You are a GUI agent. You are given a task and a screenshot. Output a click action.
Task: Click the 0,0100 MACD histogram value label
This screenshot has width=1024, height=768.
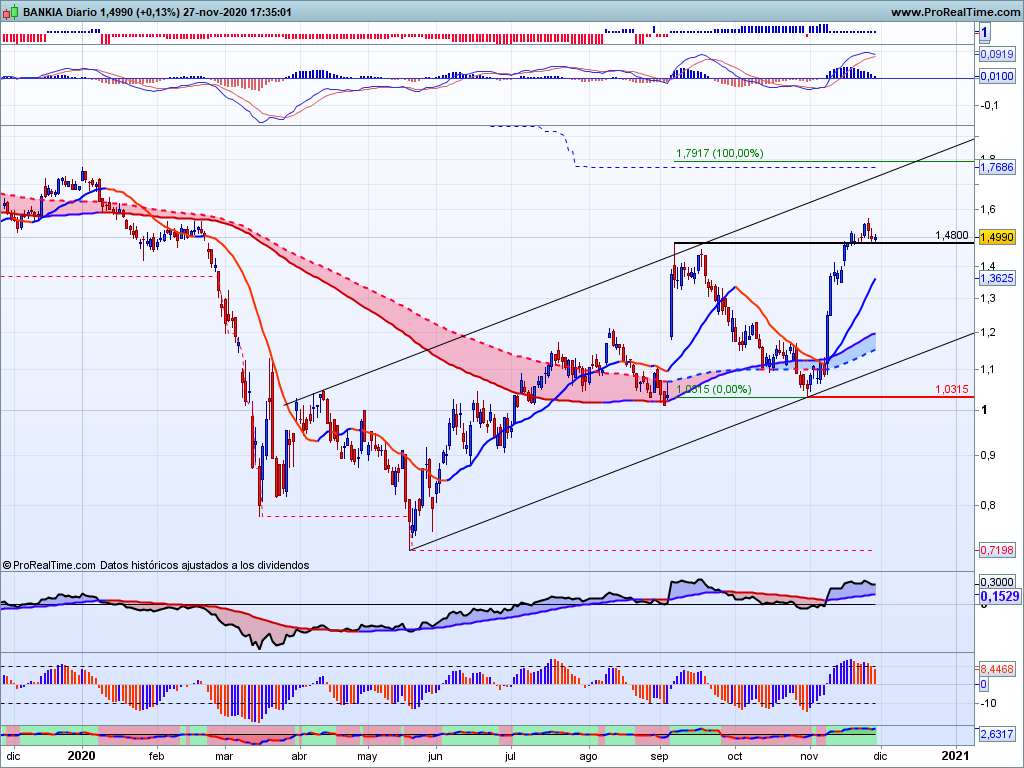pyautogui.click(x=997, y=77)
